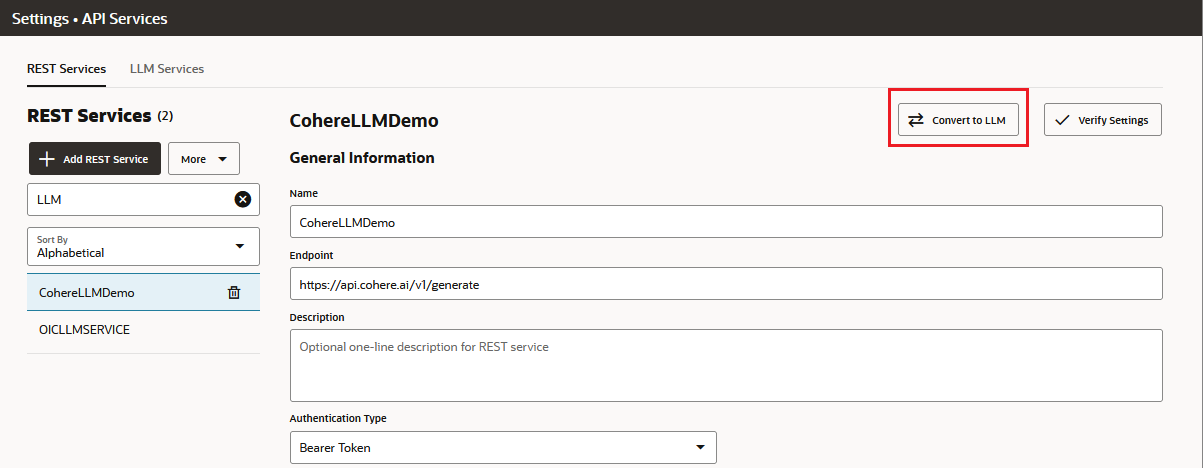Click the checkmark icon on Verify Settings
Viewport: 1203px width, 468px height.
(x=1062, y=120)
